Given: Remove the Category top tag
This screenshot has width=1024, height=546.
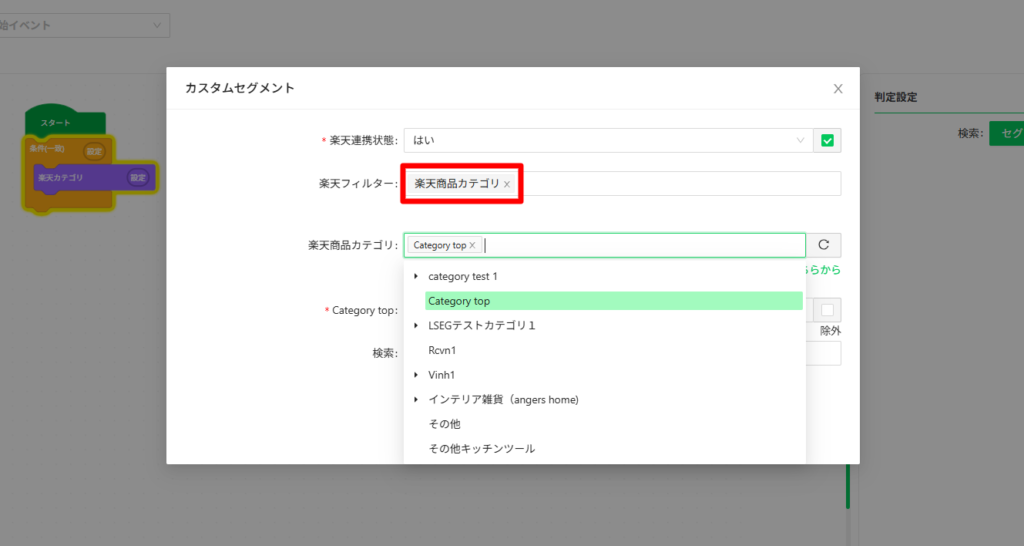Looking at the screenshot, I should pyautogui.click(x=472, y=246).
